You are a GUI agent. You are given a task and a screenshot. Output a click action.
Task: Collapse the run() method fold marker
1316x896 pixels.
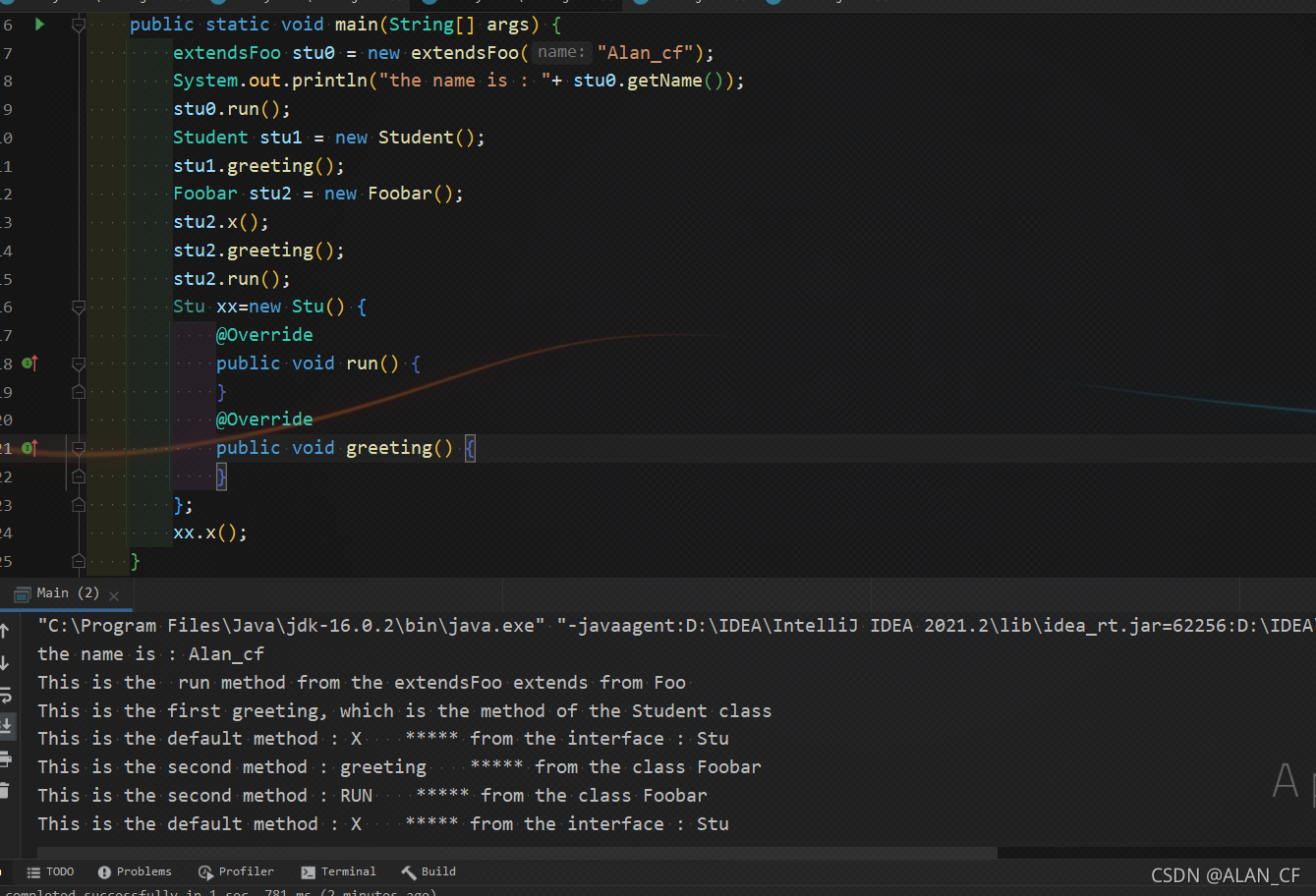coord(79,364)
